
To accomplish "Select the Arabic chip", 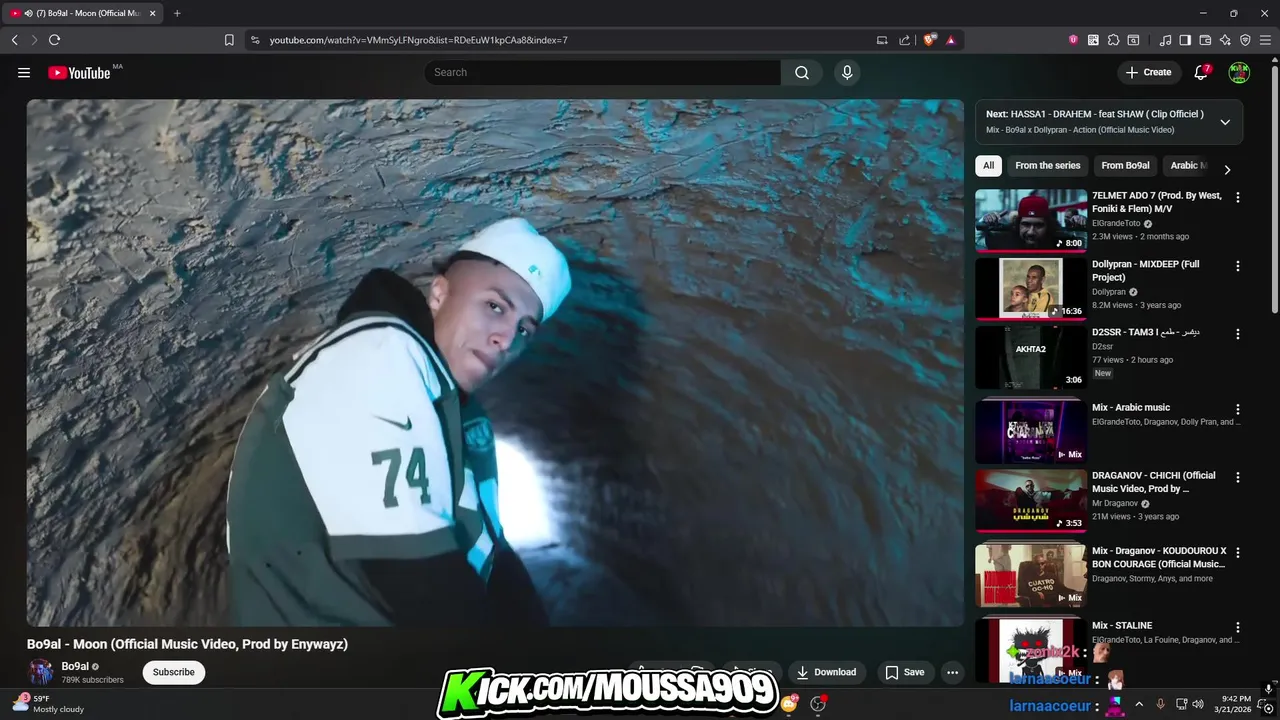I will [1188, 166].
